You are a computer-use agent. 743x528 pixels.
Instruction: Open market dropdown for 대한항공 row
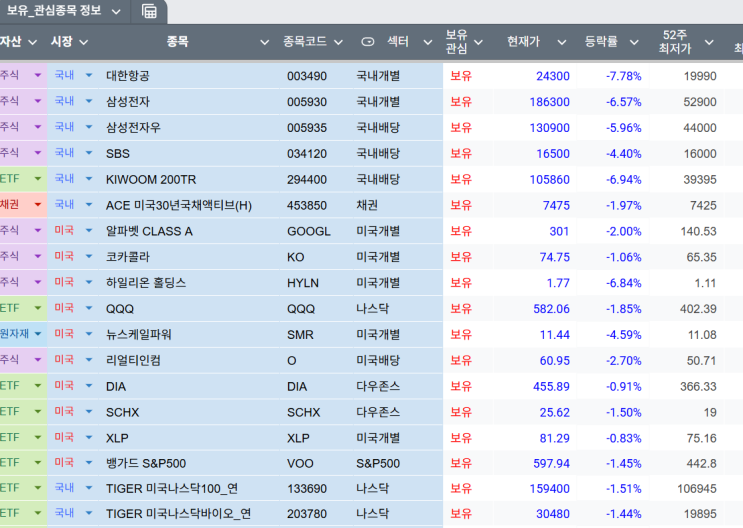(x=89, y=75)
